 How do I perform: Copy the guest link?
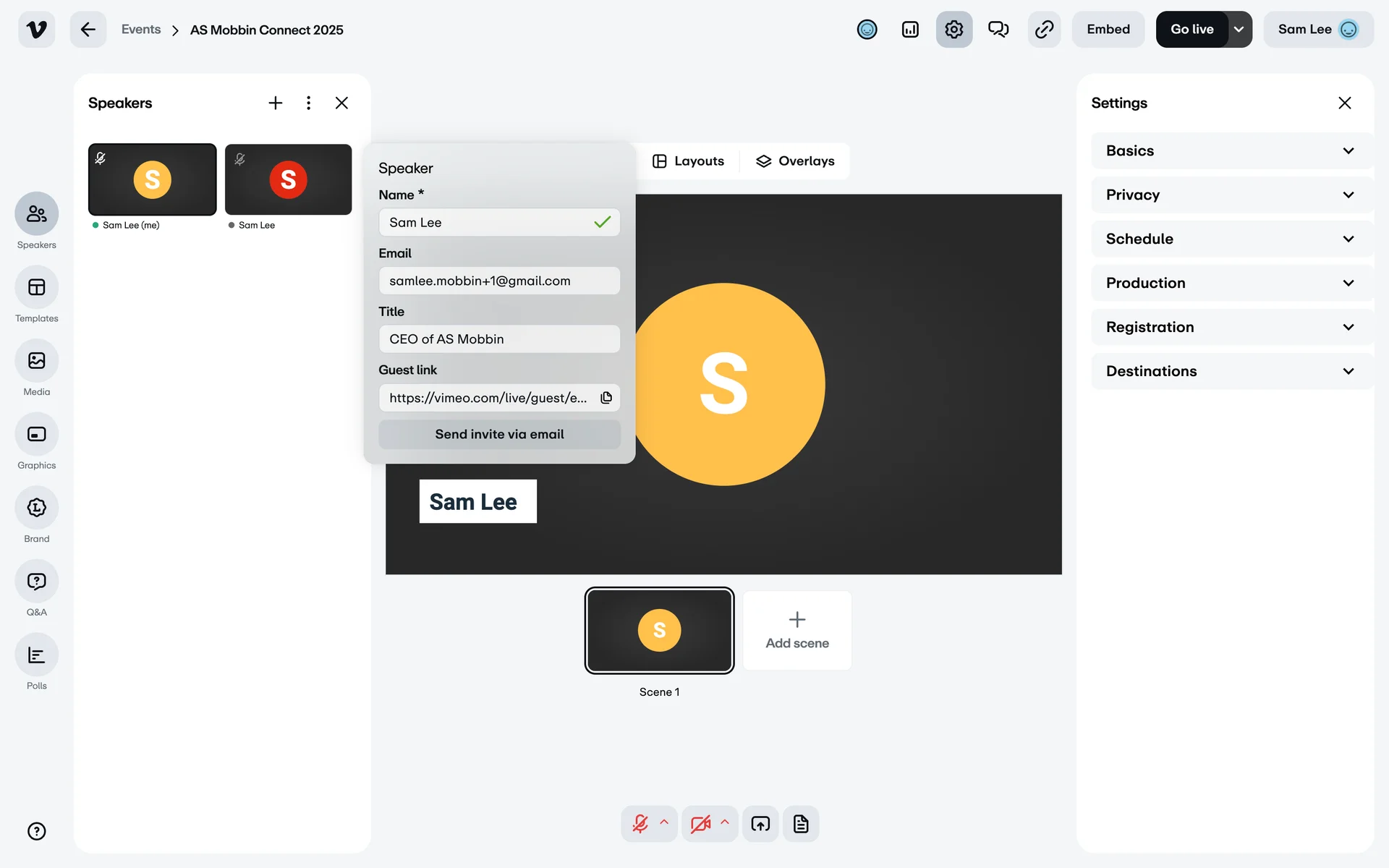[x=606, y=398]
